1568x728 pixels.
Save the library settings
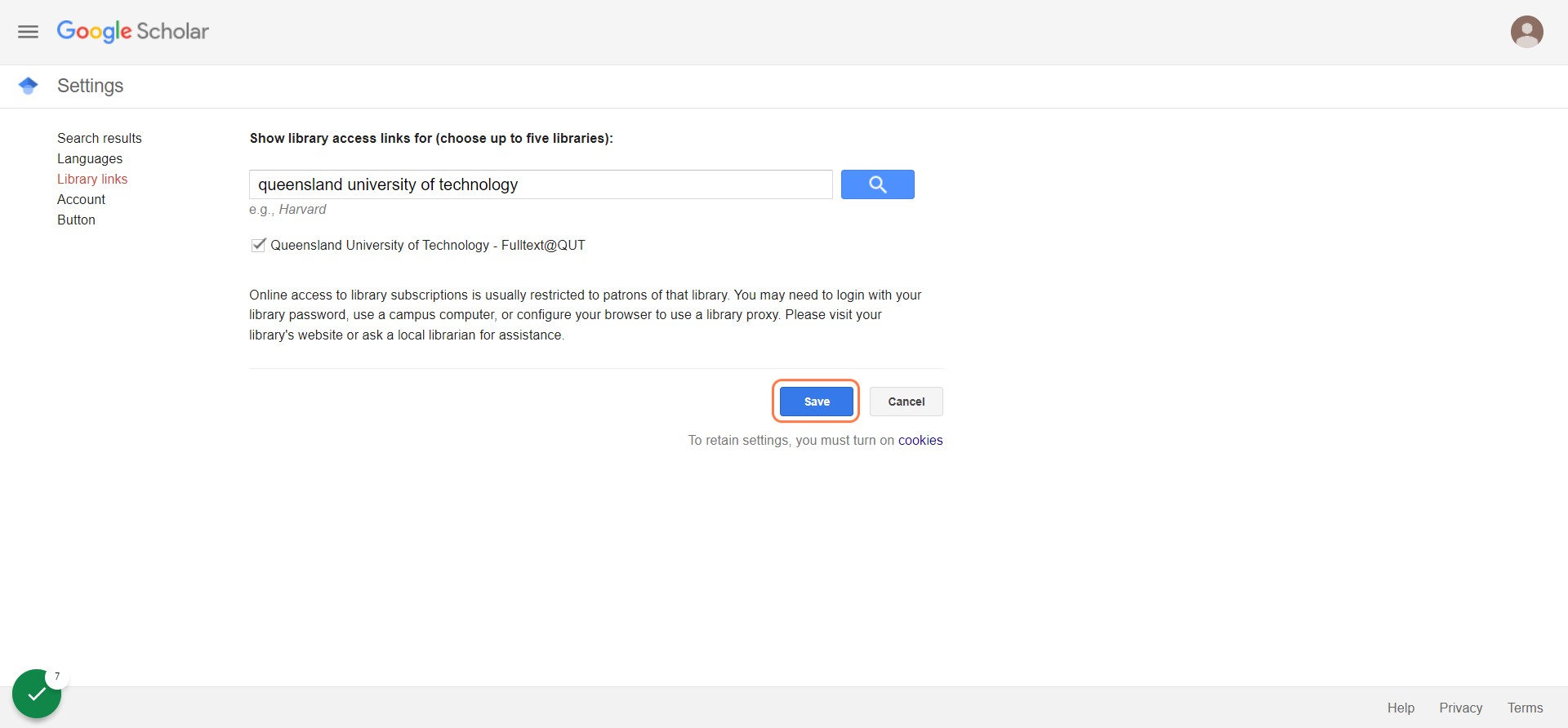click(817, 402)
